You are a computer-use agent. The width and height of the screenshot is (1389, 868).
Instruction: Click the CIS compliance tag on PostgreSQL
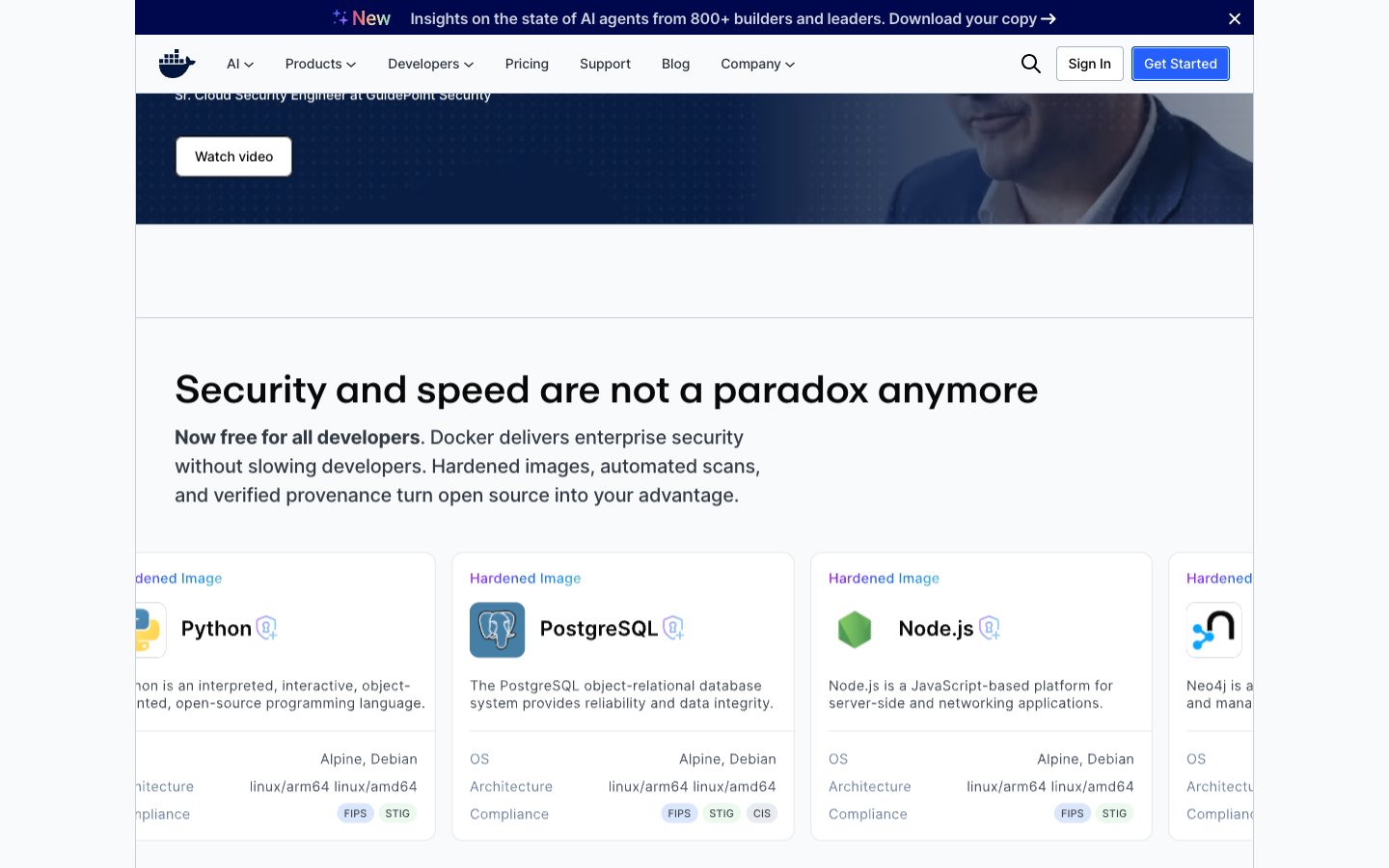[x=761, y=813]
